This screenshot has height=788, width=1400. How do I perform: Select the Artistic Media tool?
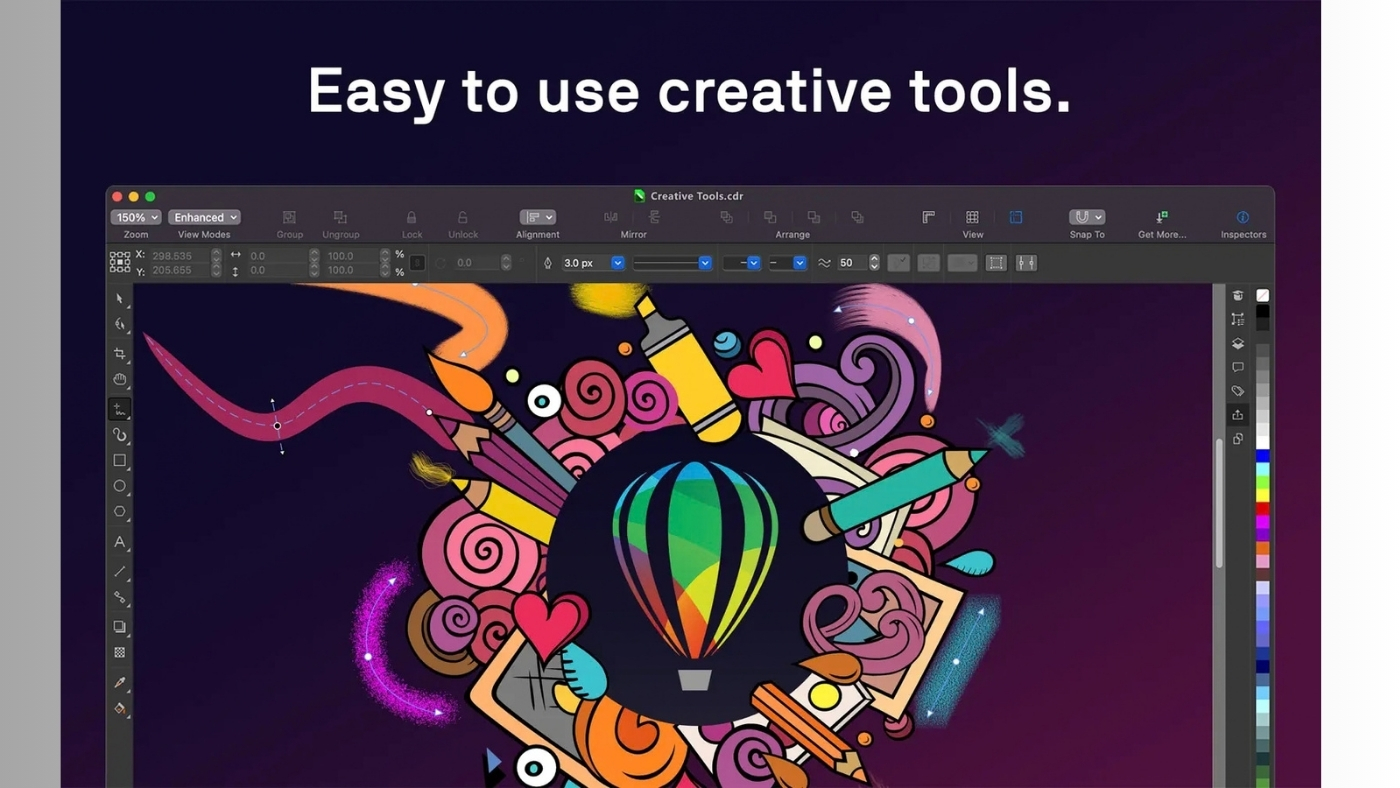119,435
